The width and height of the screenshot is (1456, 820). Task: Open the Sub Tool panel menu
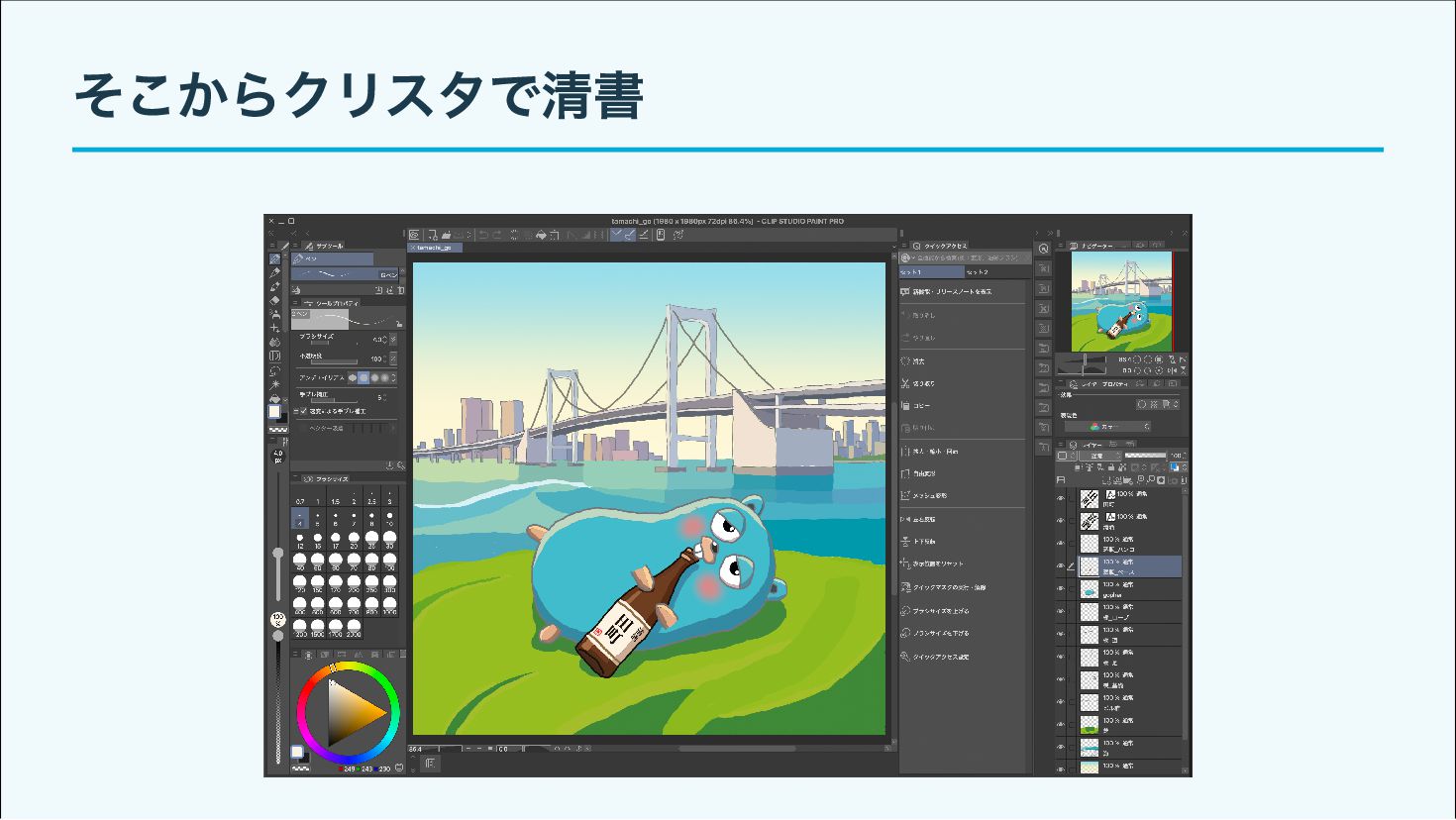pos(296,246)
